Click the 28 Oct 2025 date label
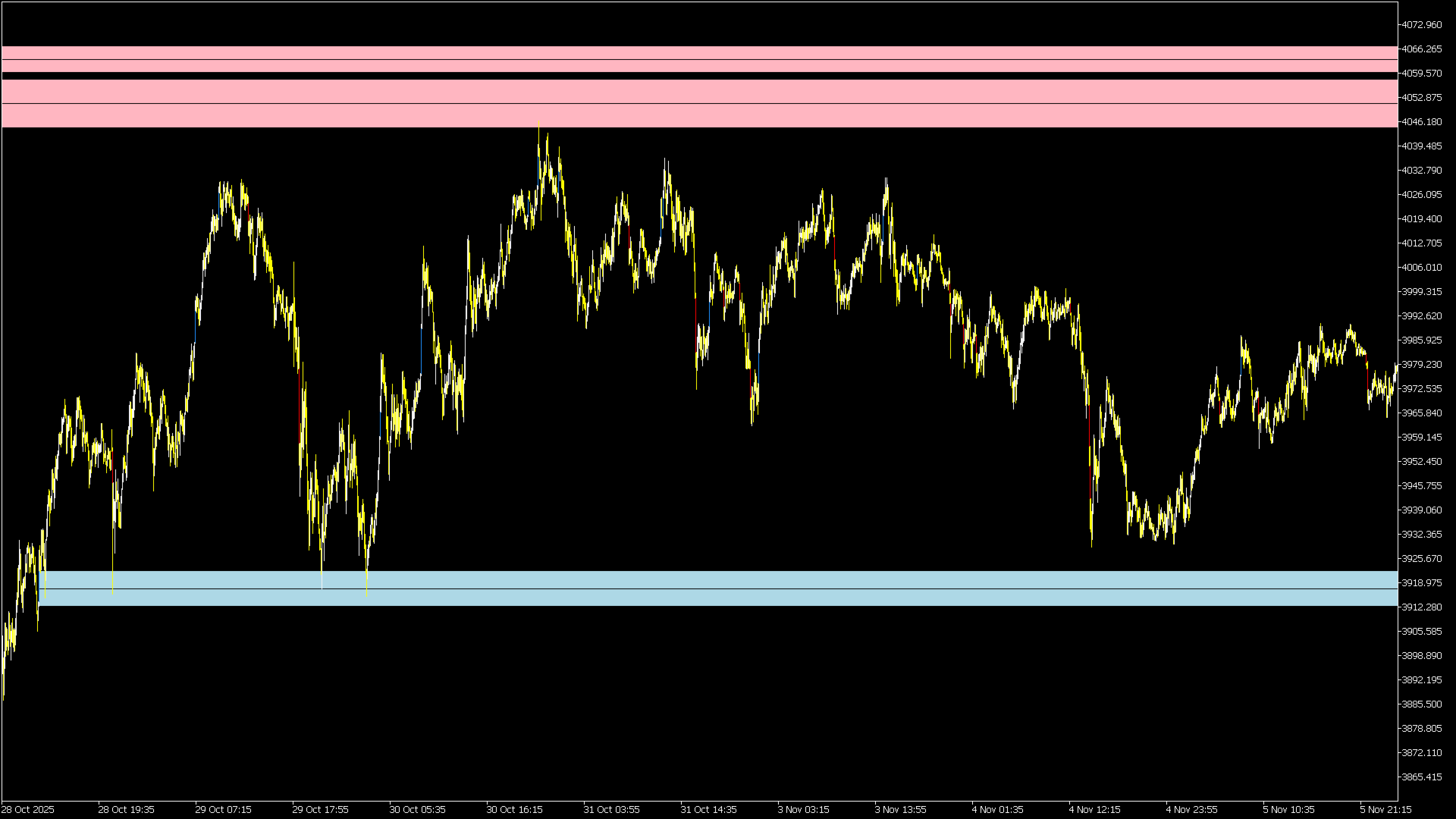This screenshot has height=819, width=1456. (28, 810)
